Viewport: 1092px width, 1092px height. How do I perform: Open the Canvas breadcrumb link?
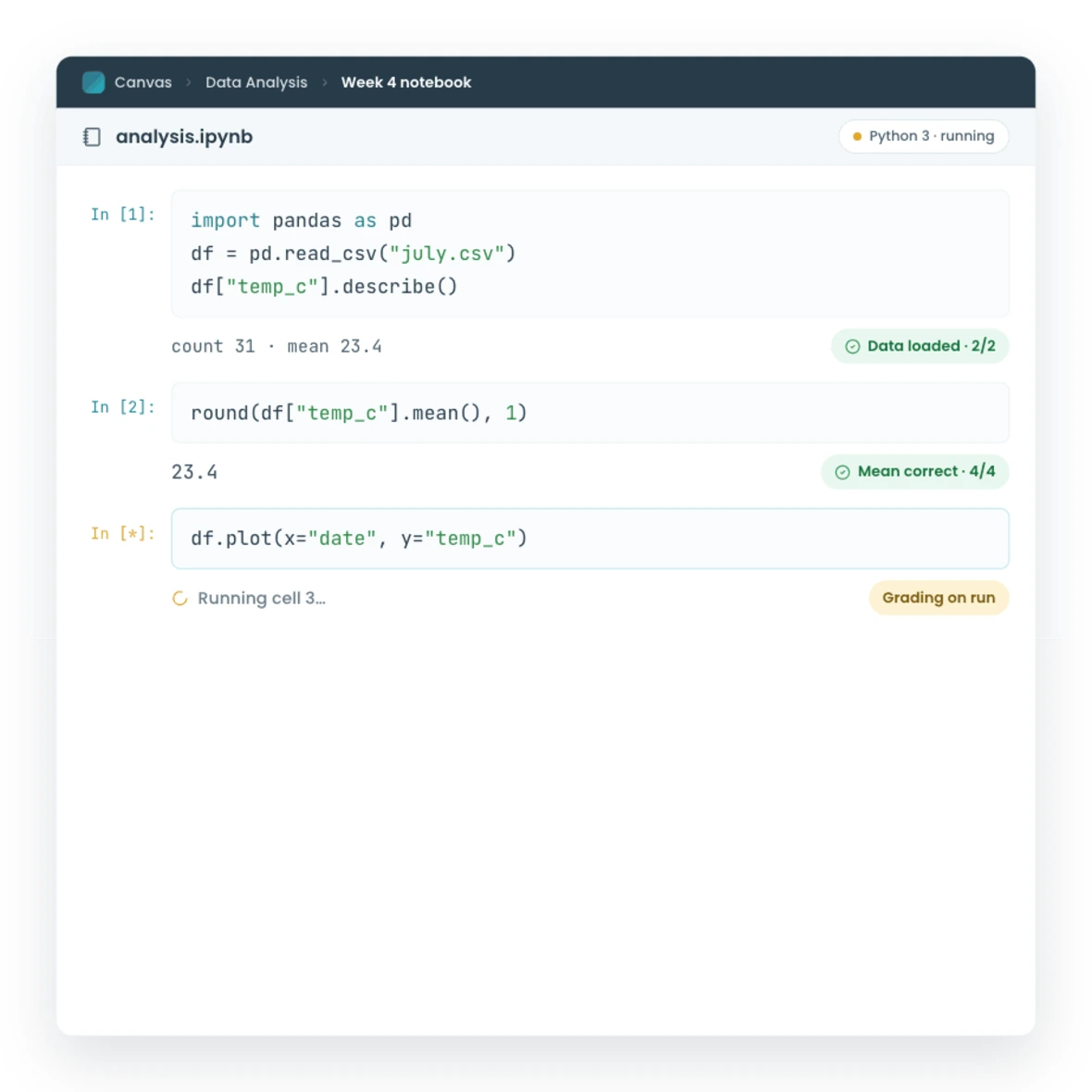[143, 82]
